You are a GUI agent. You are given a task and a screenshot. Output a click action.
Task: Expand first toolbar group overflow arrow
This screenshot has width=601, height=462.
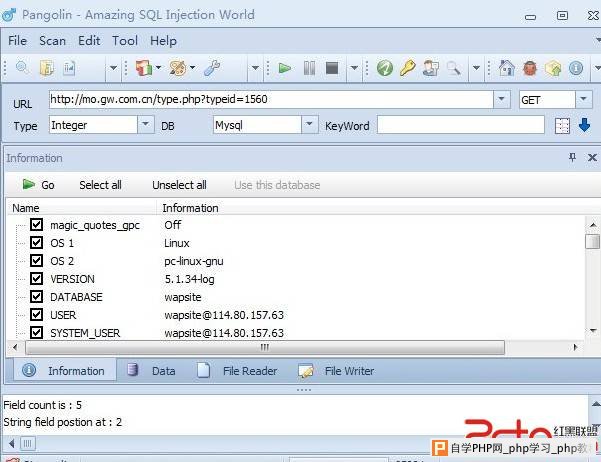[x=113, y=68]
